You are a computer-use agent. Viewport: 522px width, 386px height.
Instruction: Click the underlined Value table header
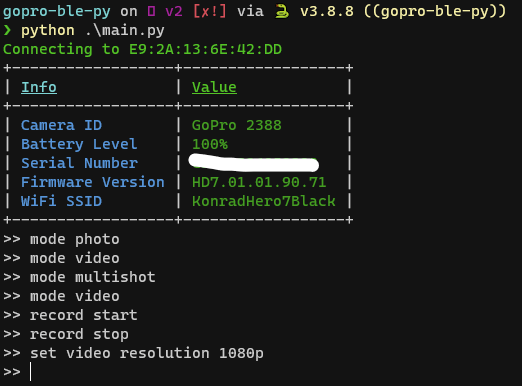tap(214, 87)
